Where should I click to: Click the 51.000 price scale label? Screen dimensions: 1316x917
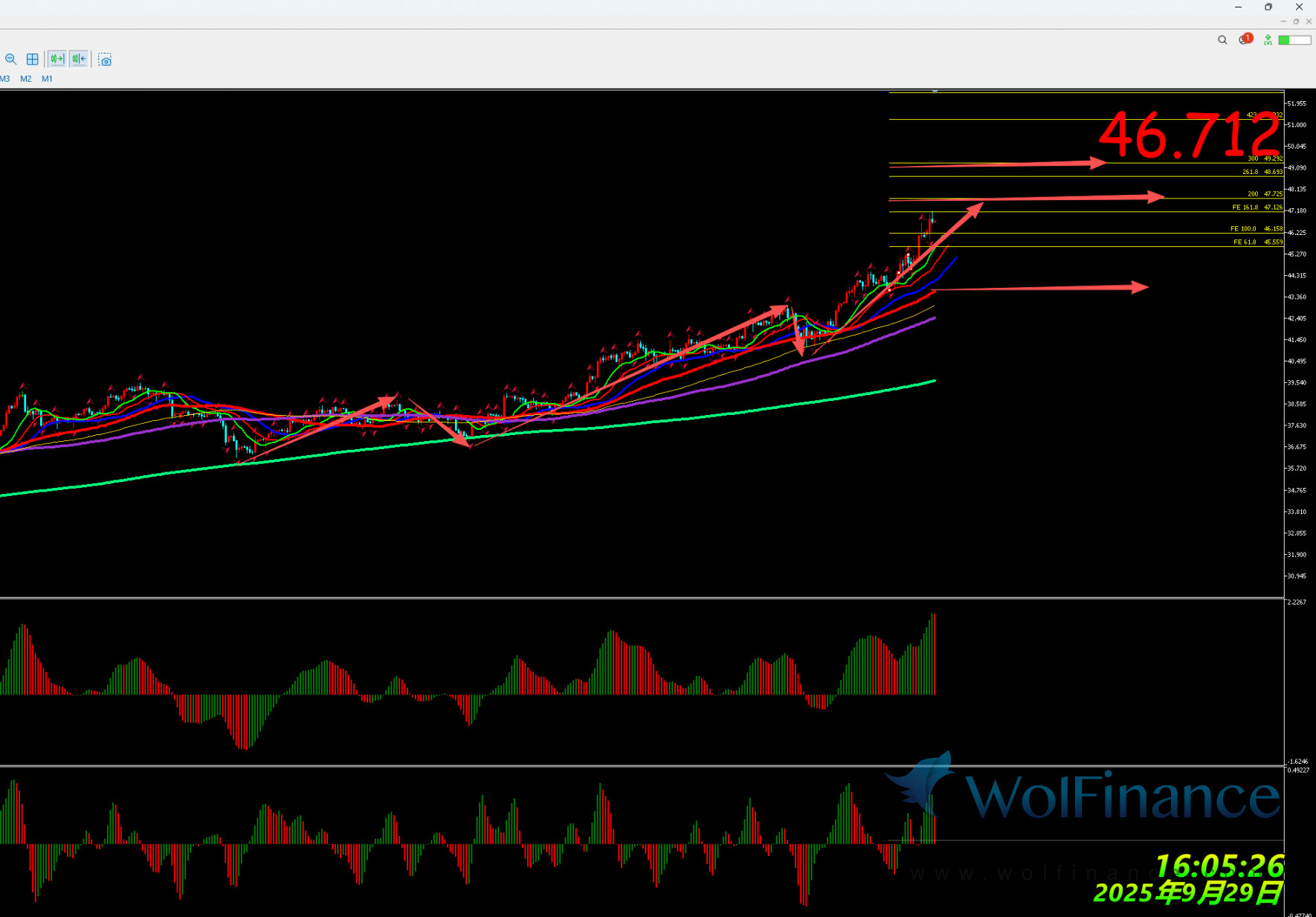pyautogui.click(x=1297, y=125)
